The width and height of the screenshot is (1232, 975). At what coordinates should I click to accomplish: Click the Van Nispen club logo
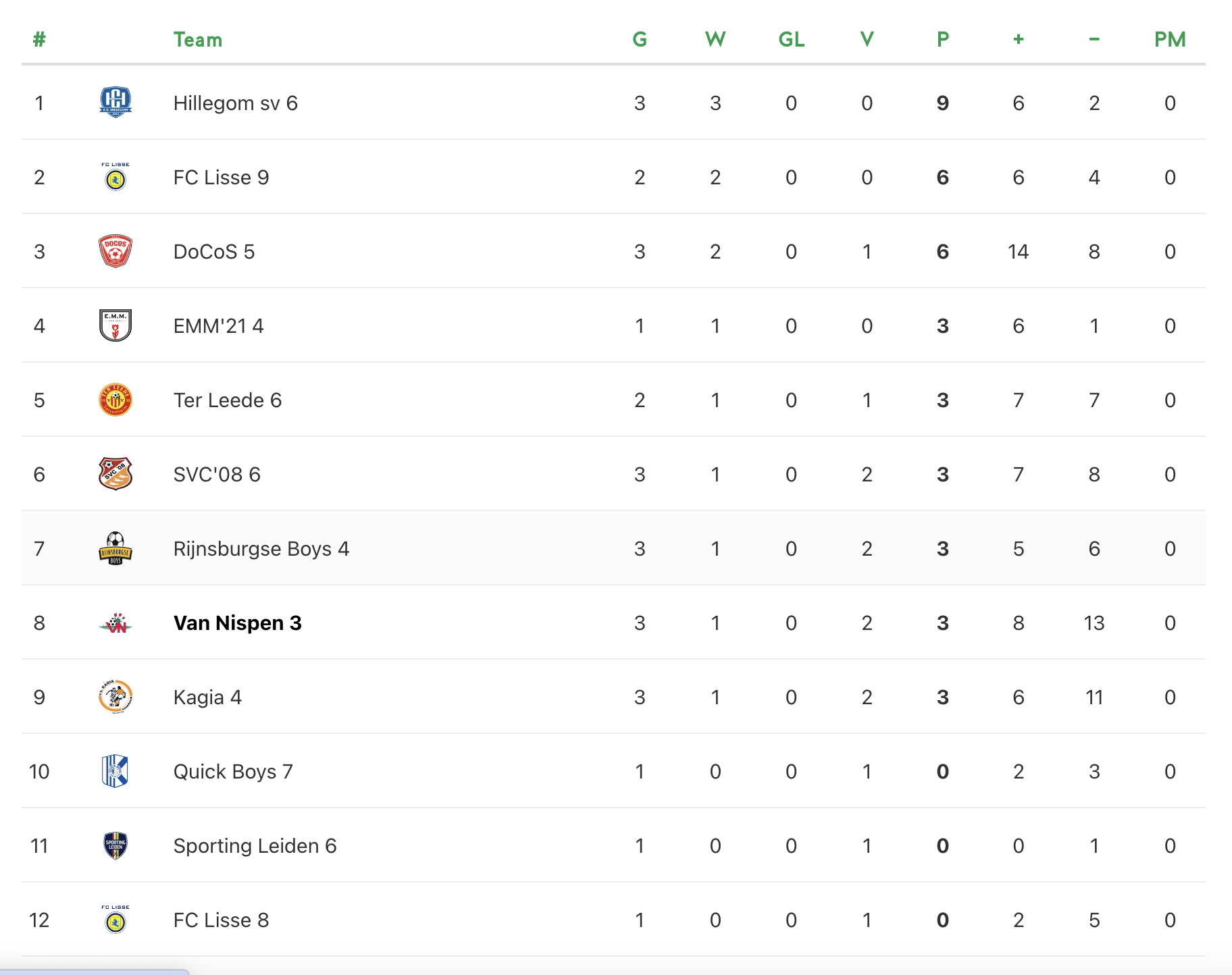[115, 623]
